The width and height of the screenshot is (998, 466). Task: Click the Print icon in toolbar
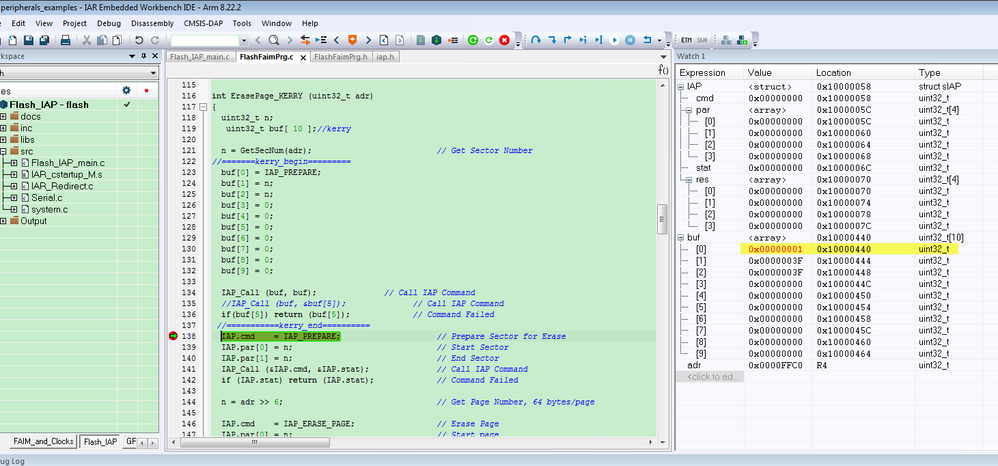[x=65, y=40]
